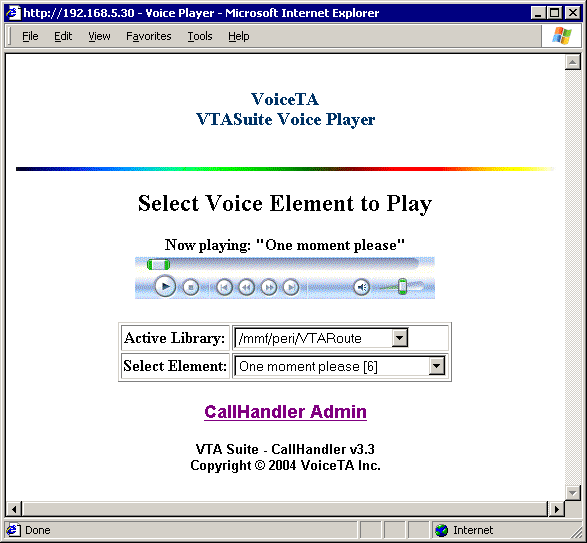Viewport: 587px width, 543px height.
Task: Click the vertical scrollbar down arrow
Action: point(572,493)
